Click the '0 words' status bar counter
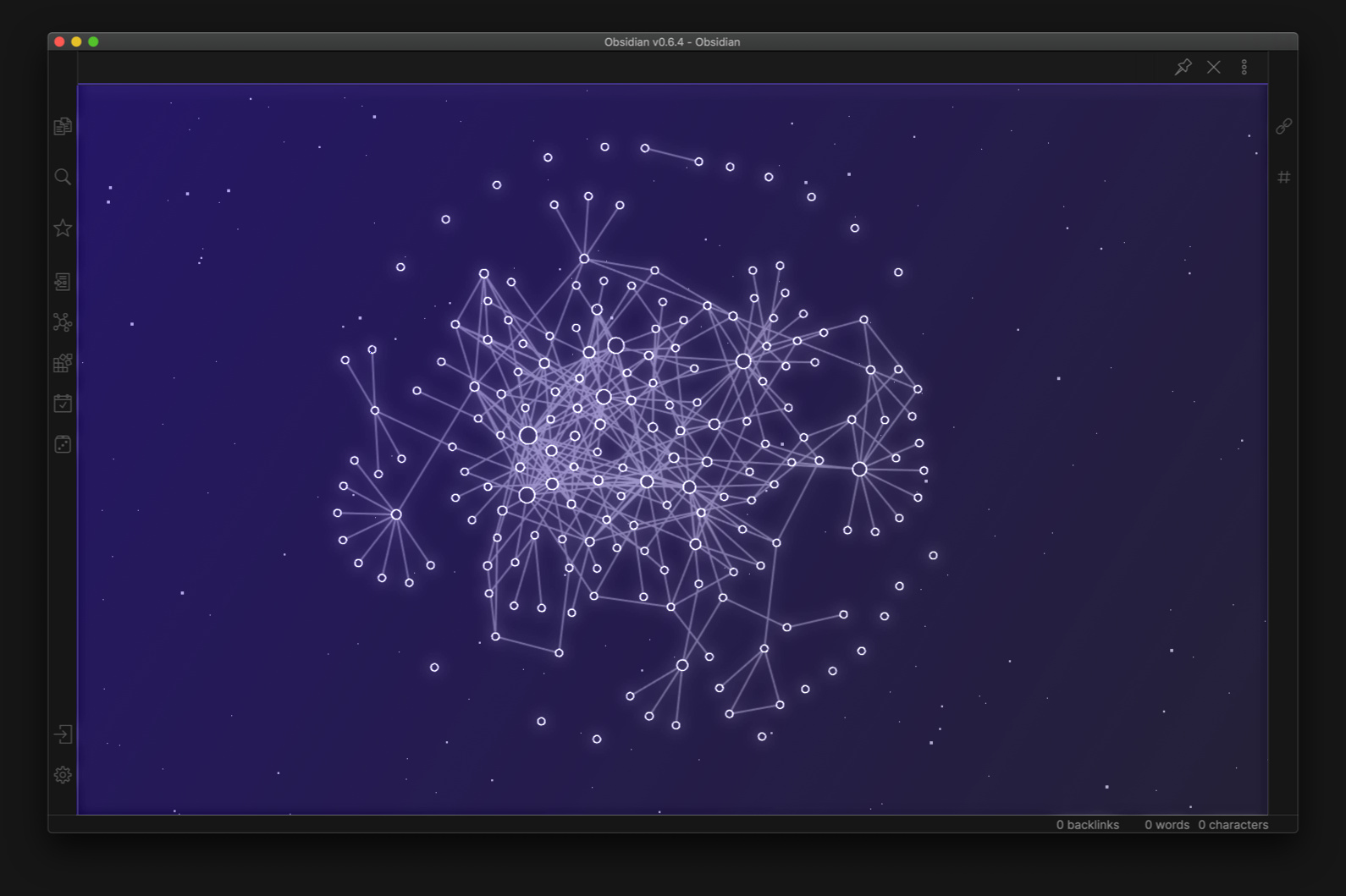The height and width of the screenshot is (896, 1346). coord(1167,825)
